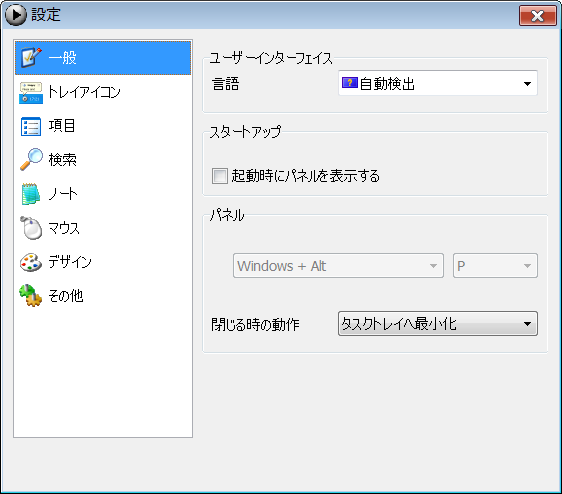
Task: Select マウス in the category list
Action: coord(103,228)
